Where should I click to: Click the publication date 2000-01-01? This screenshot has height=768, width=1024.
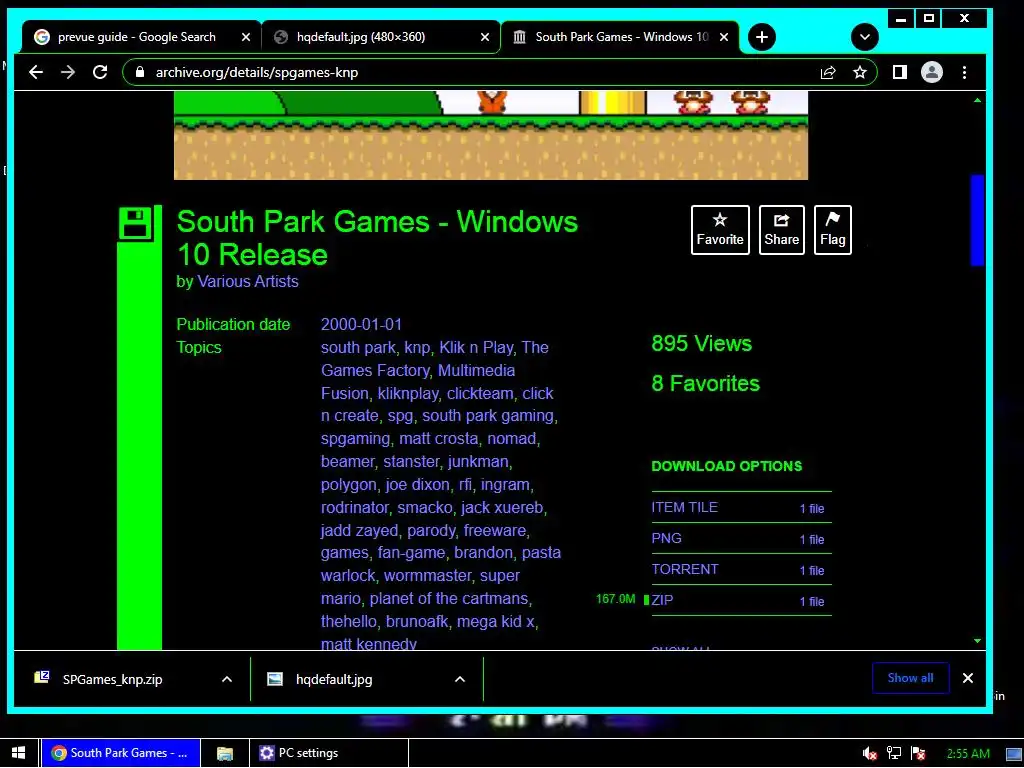(361, 325)
